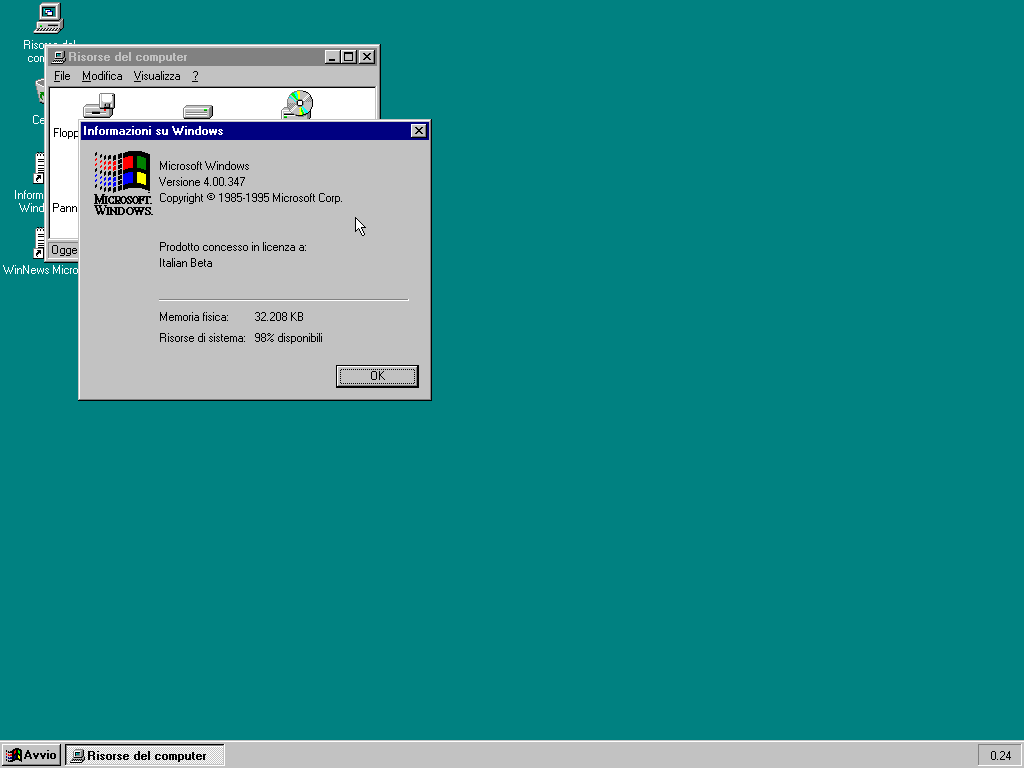Select the CD-ROM drive icon
The height and width of the screenshot is (768, 1024).
coord(298,104)
